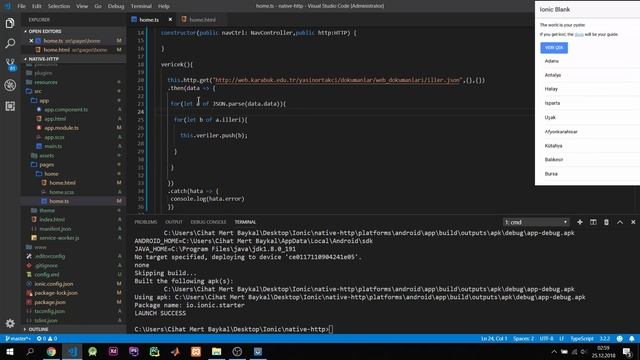Open the Windows action center icon
This screenshot has height=360, width=640.
coord(627,351)
